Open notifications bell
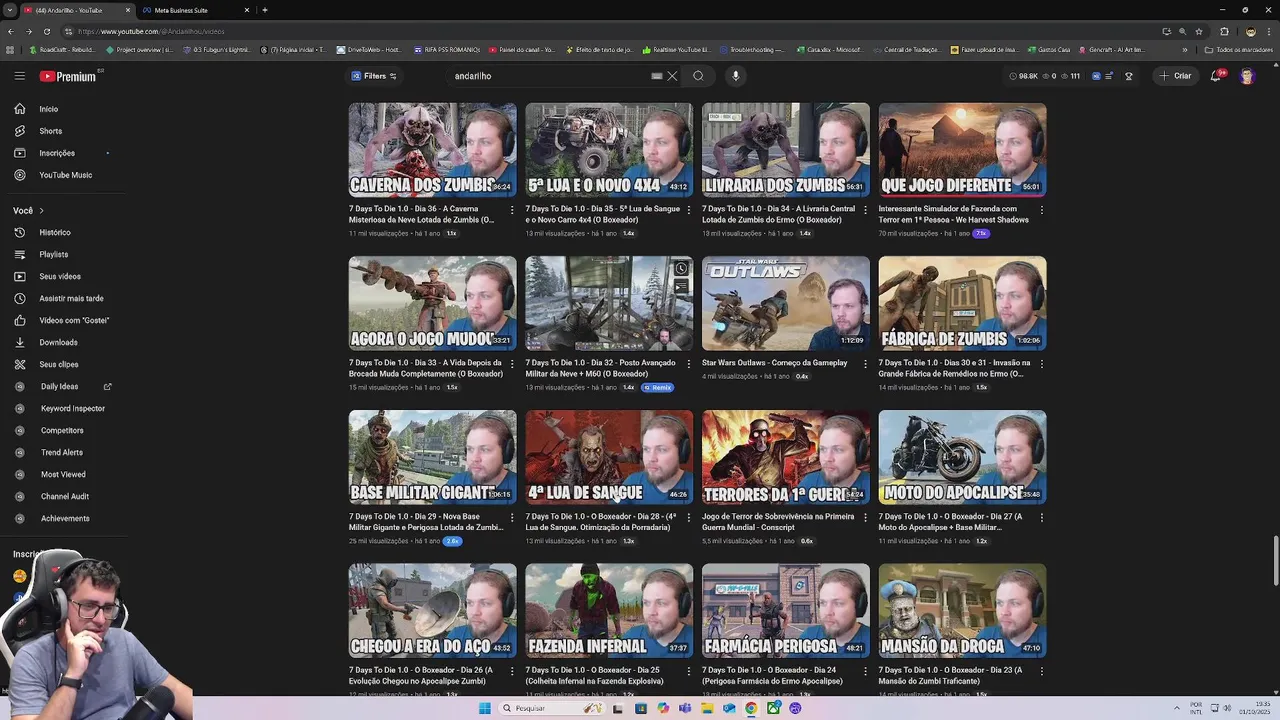 pyautogui.click(x=1216, y=76)
